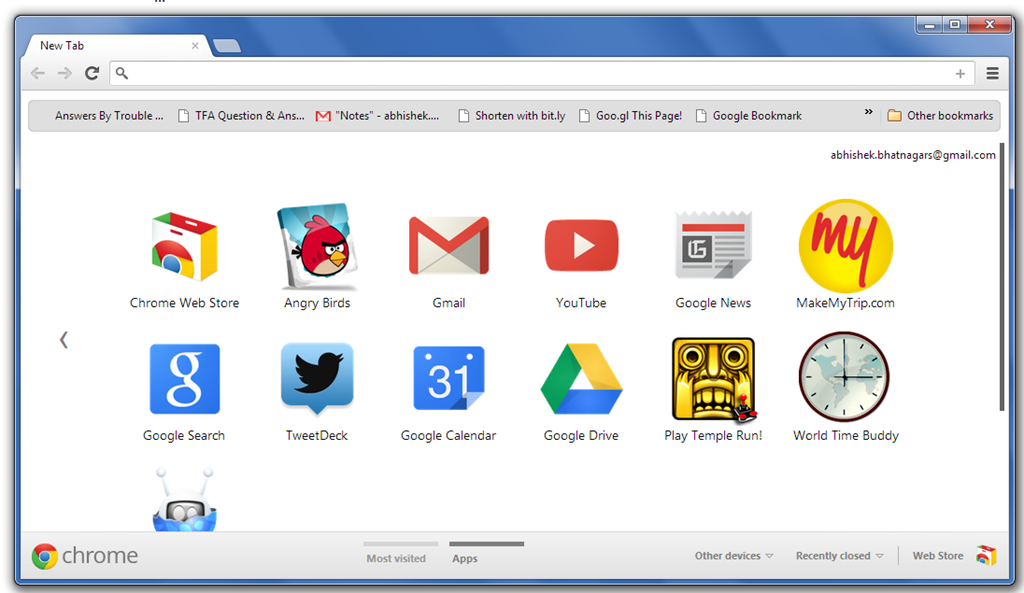Open TweetDeck
The height and width of the screenshot is (593, 1024).
[x=316, y=378]
